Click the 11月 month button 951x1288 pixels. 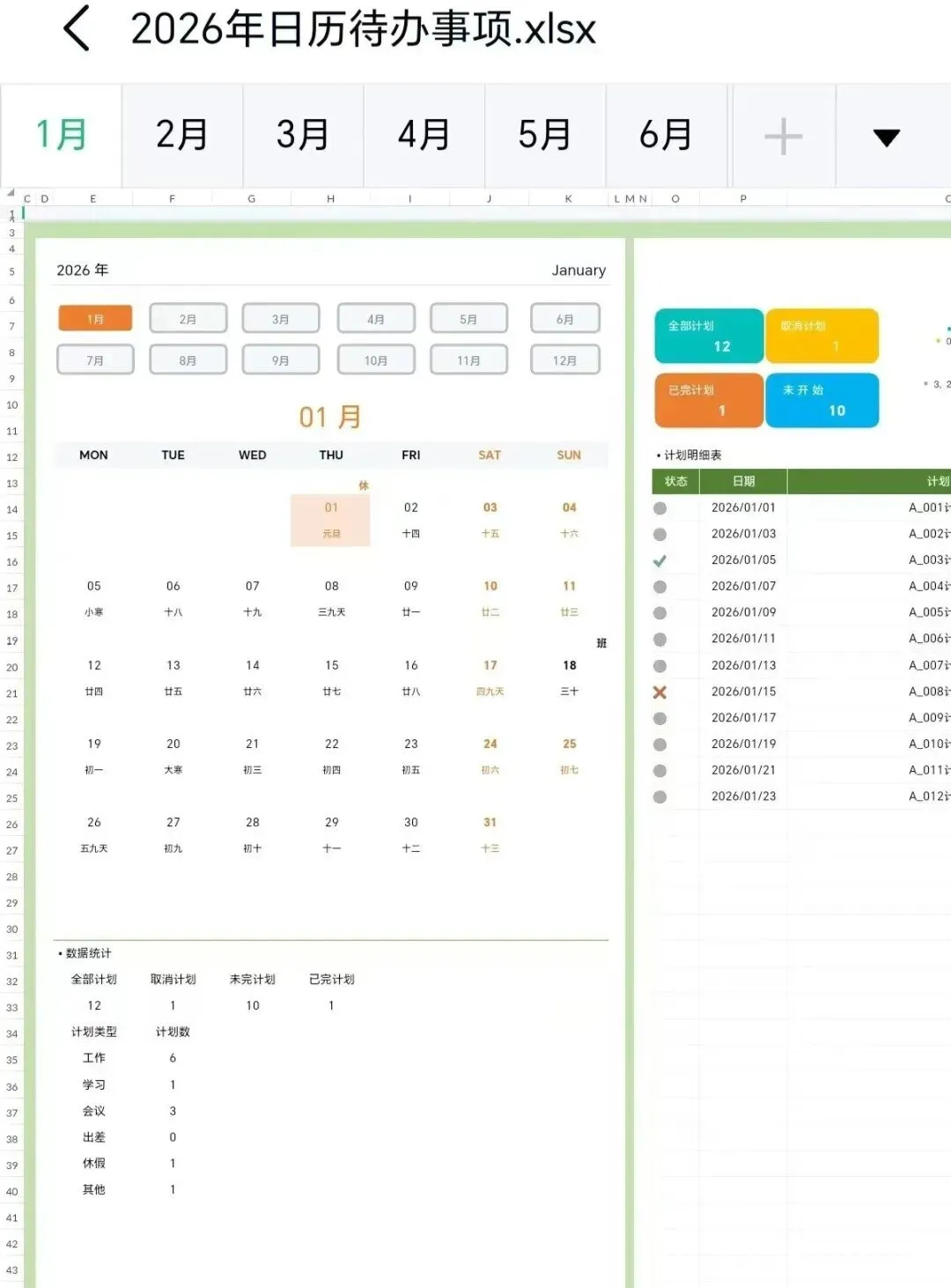coord(468,359)
